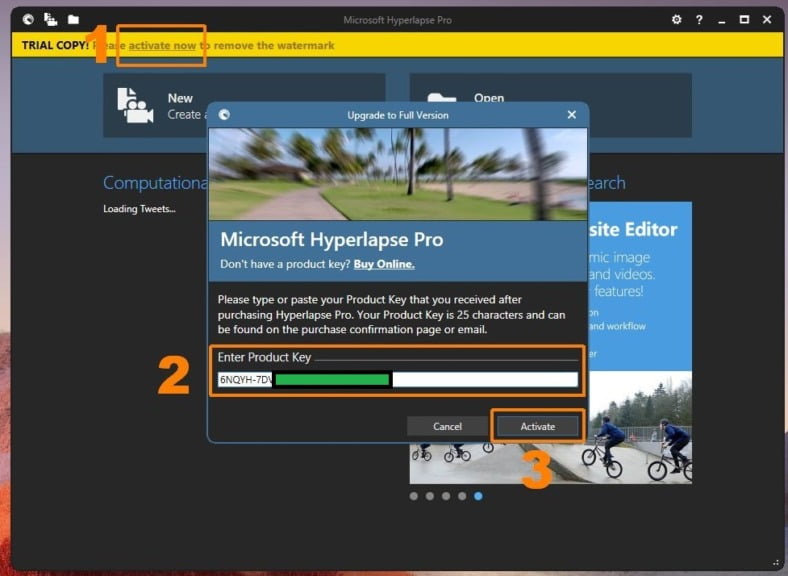This screenshot has height=576, width=788.
Task: Maximize the Hyperlapse Pro window
Action: tap(744, 19)
